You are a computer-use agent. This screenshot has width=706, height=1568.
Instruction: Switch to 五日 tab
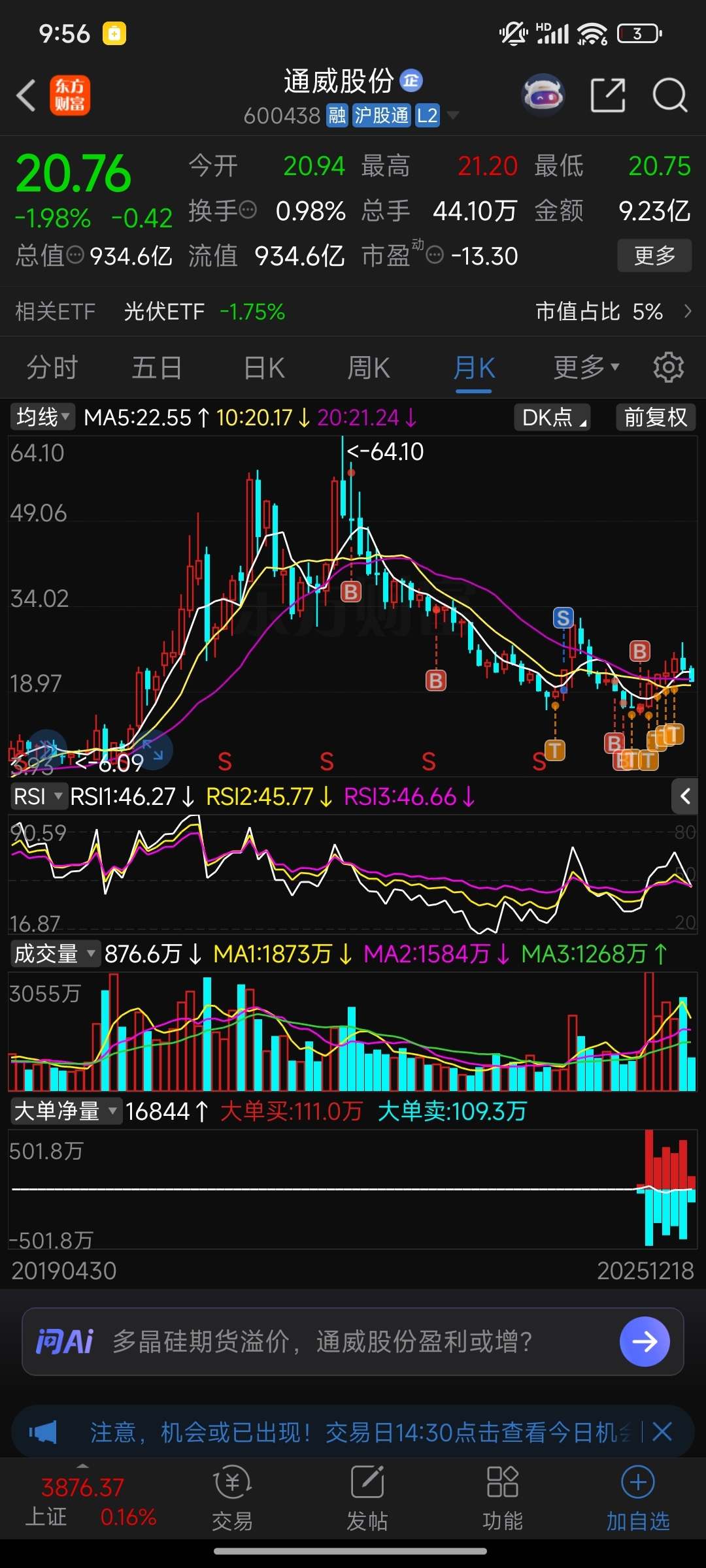tap(157, 367)
